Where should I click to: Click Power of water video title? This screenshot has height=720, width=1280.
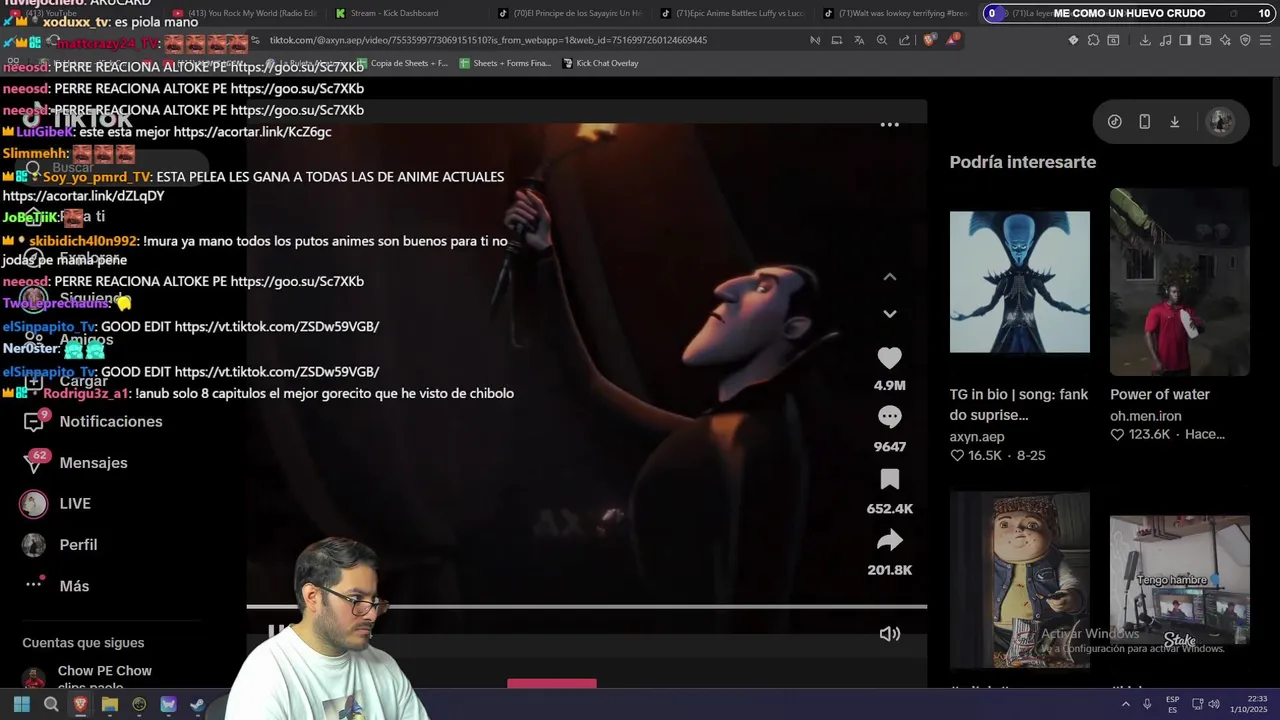tap(1160, 395)
